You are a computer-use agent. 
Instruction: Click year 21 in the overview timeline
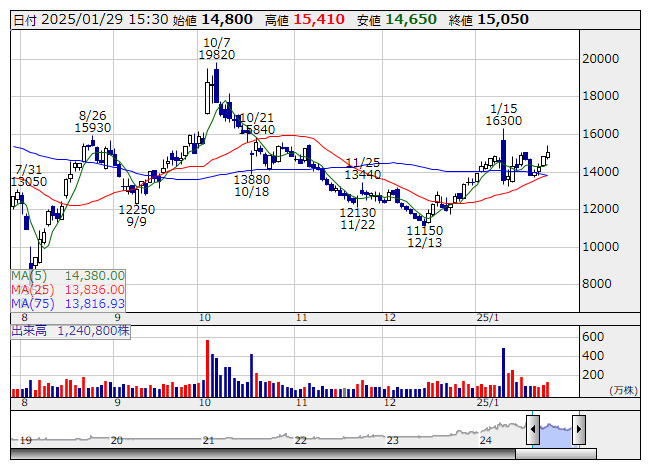pos(208,440)
